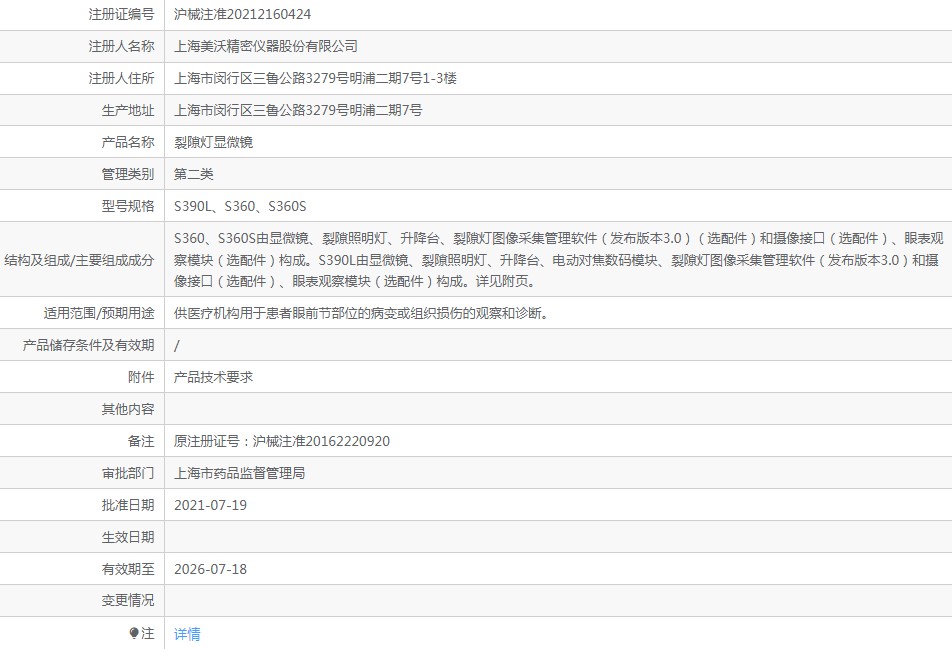Click the bulb icon beside 注 label
The width and height of the screenshot is (952, 649).
pyautogui.click(x=134, y=633)
